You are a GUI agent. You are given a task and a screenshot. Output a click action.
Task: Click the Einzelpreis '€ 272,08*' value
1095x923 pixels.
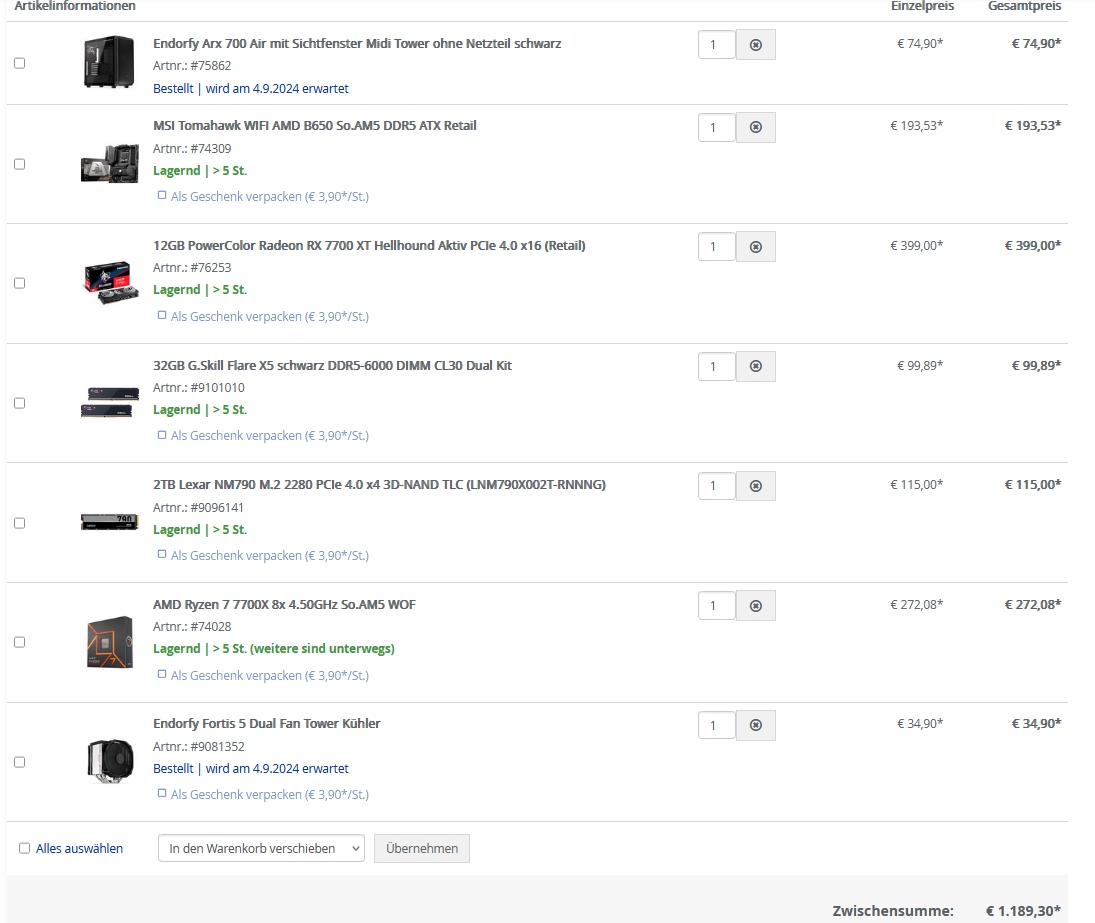coord(916,605)
